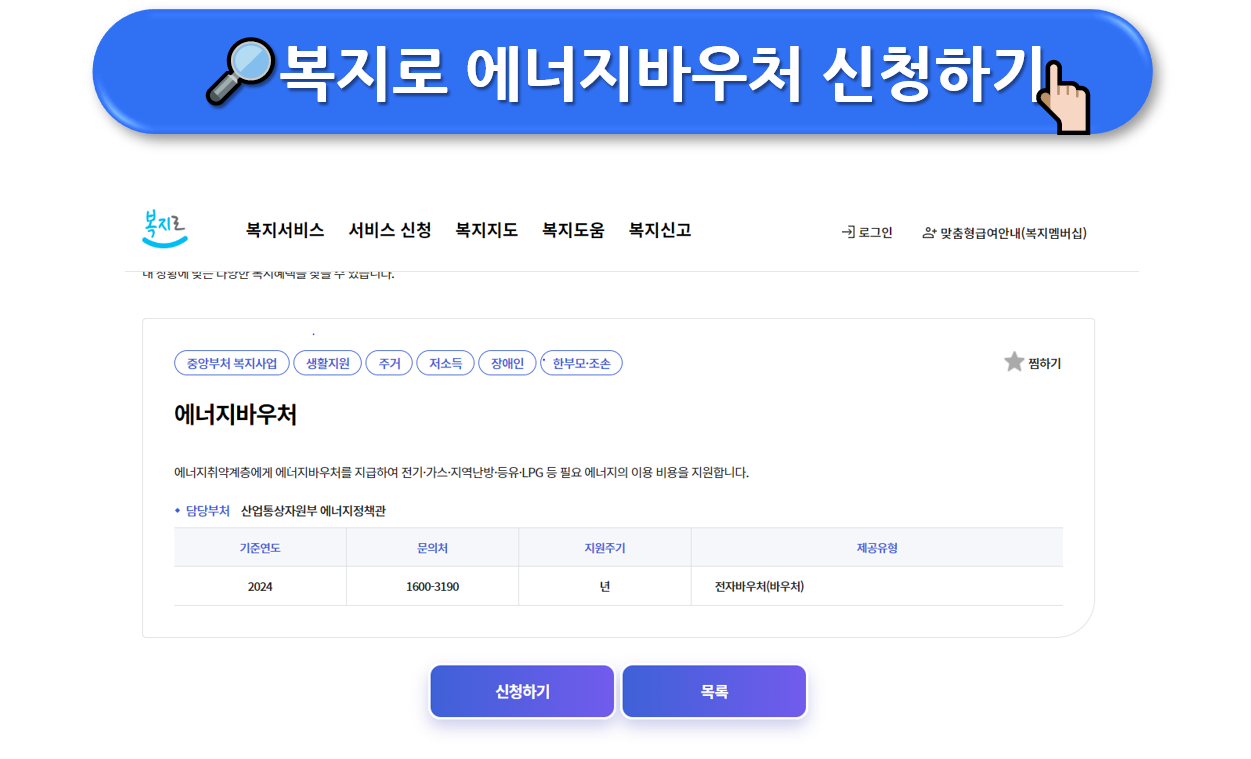This screenshot has width=1251, height=759.
Task: Click the 목록 button
Action: 713,691
